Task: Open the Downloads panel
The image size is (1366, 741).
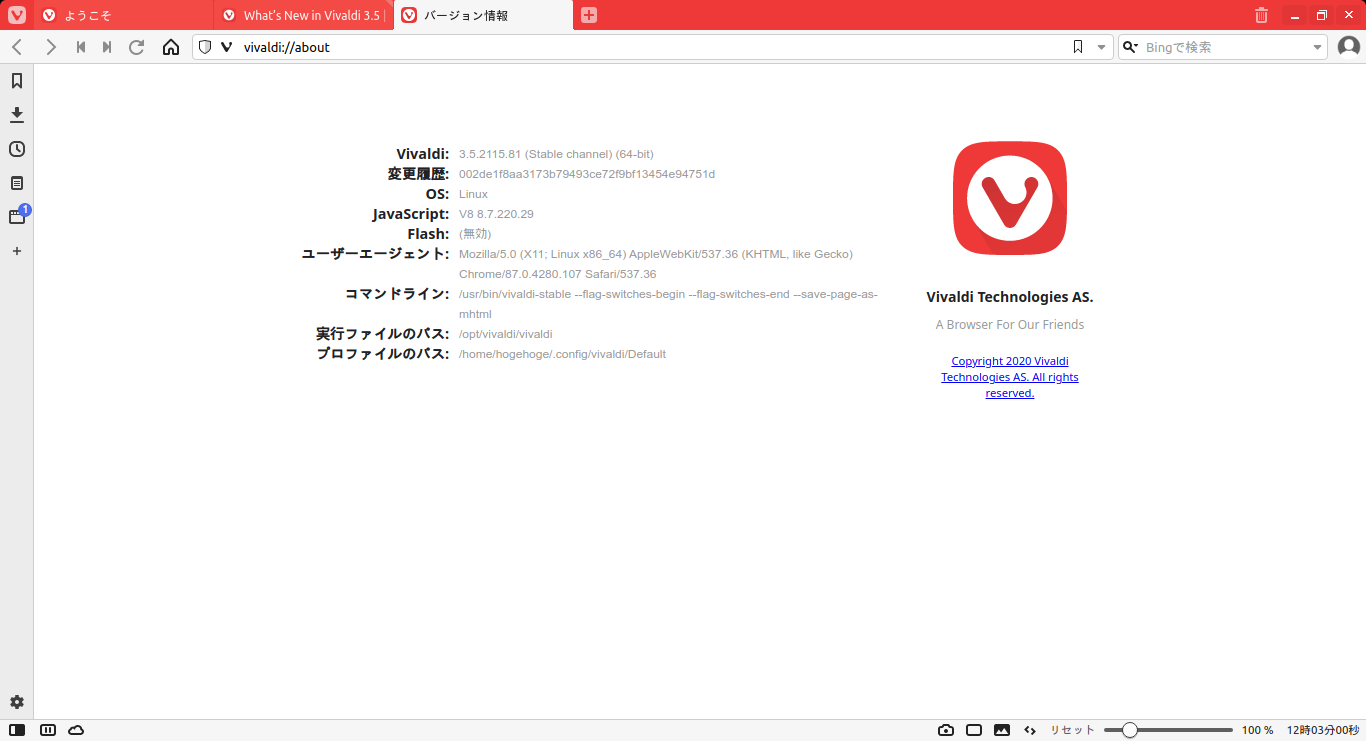Action: click(17, 115)
